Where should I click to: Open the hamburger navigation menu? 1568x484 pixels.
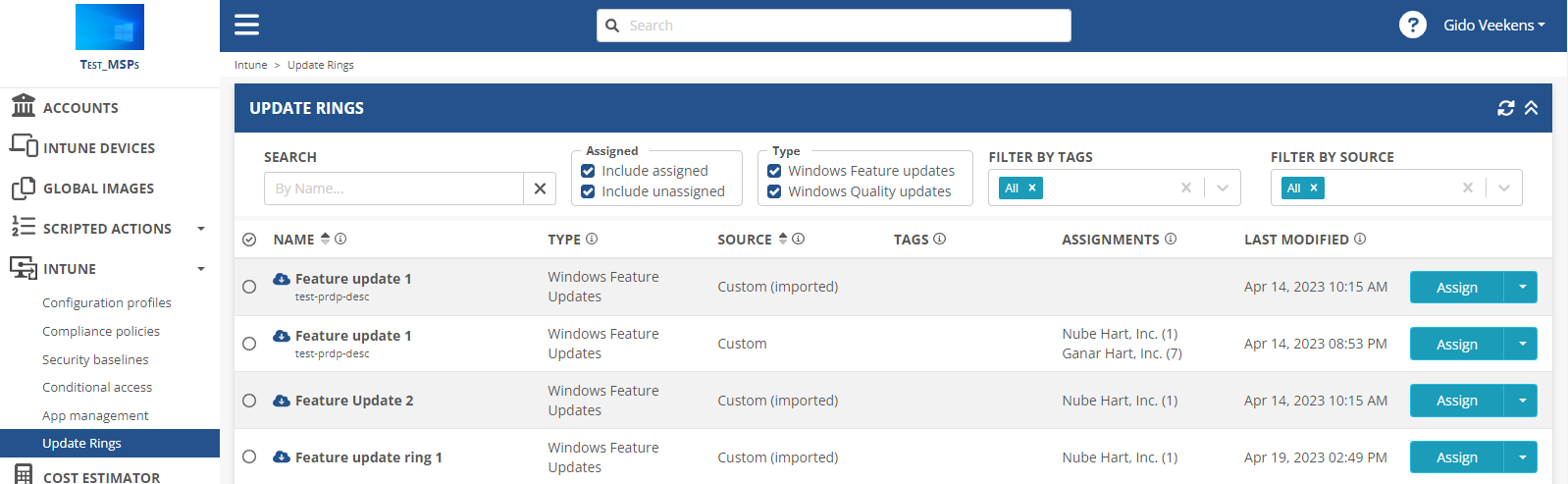pyautogui.click(x=246, y=25)
